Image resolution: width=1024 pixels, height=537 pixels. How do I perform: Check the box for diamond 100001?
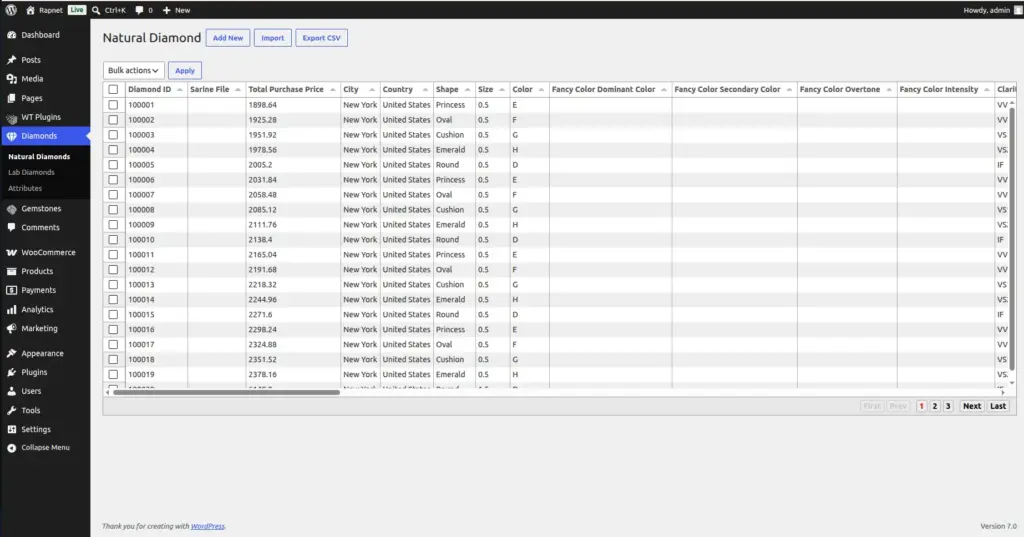[113, 105]
